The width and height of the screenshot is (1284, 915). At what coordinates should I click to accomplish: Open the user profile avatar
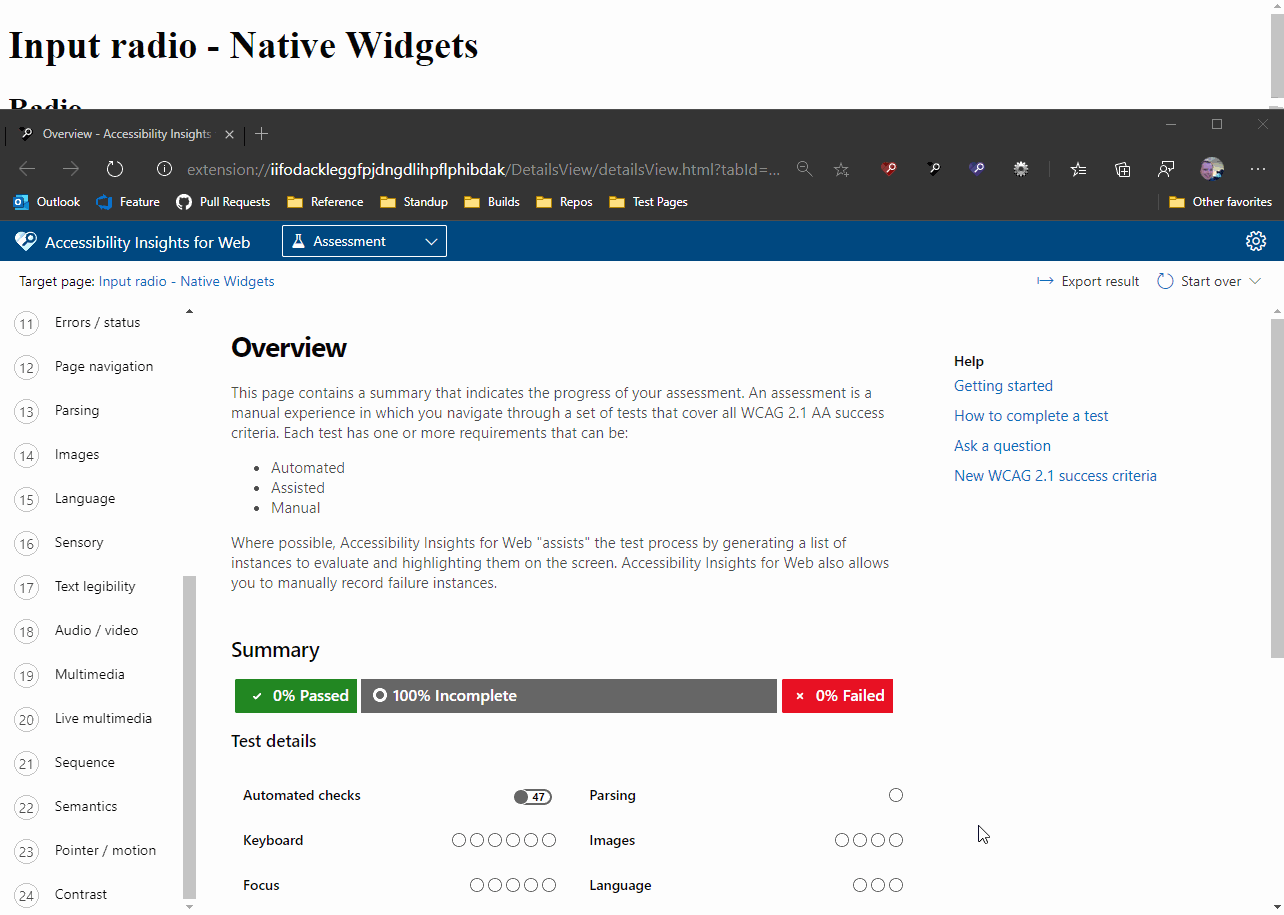(1212, 169)
